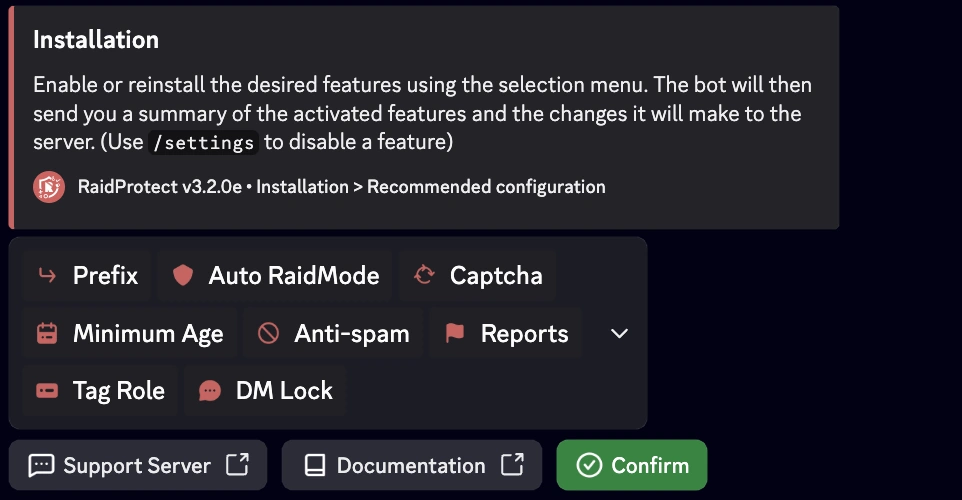Choose the Auto RaidMode menu option

pos(275,276)
